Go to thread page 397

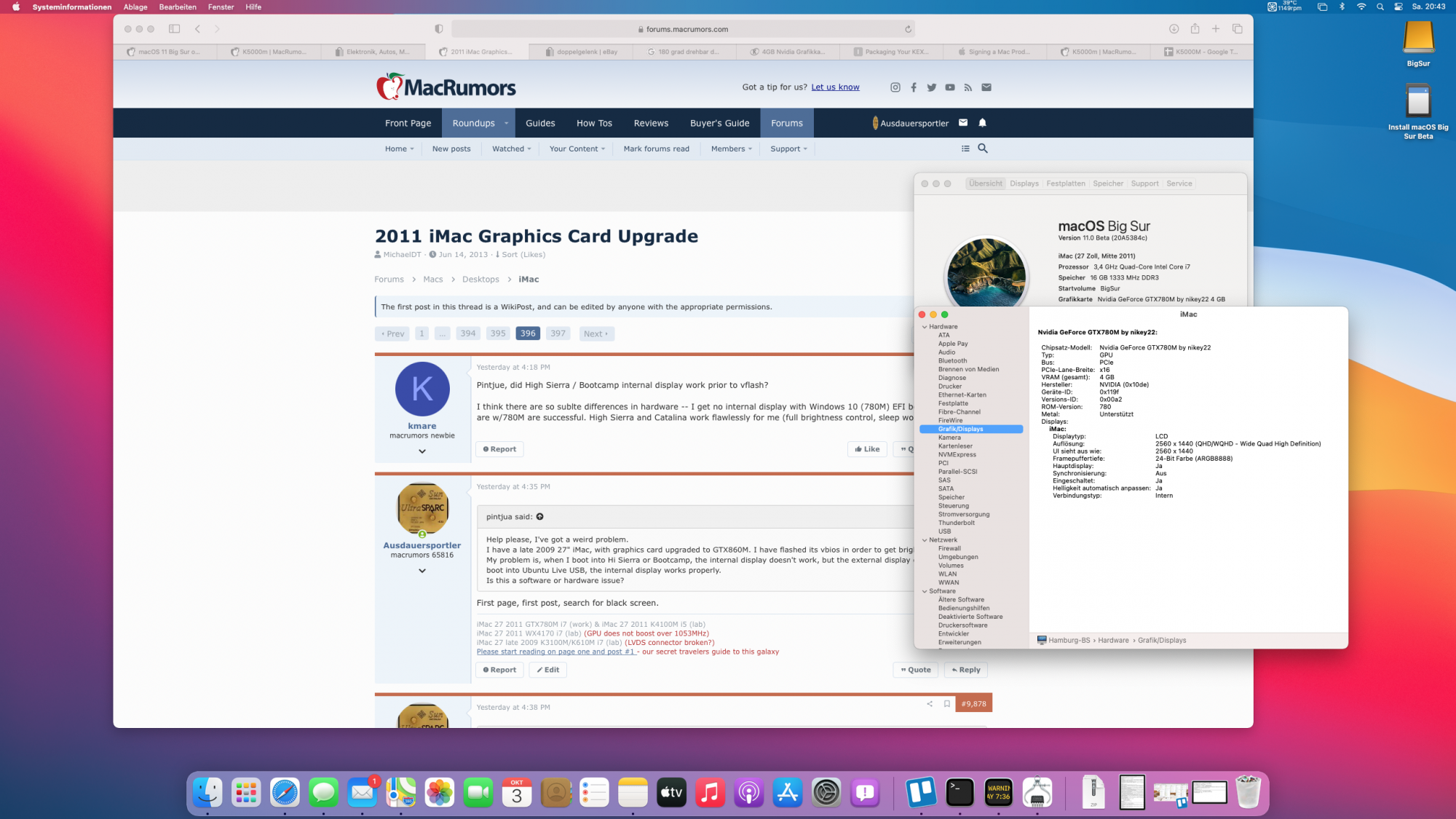pyautogui.click(x=558, y=333)
